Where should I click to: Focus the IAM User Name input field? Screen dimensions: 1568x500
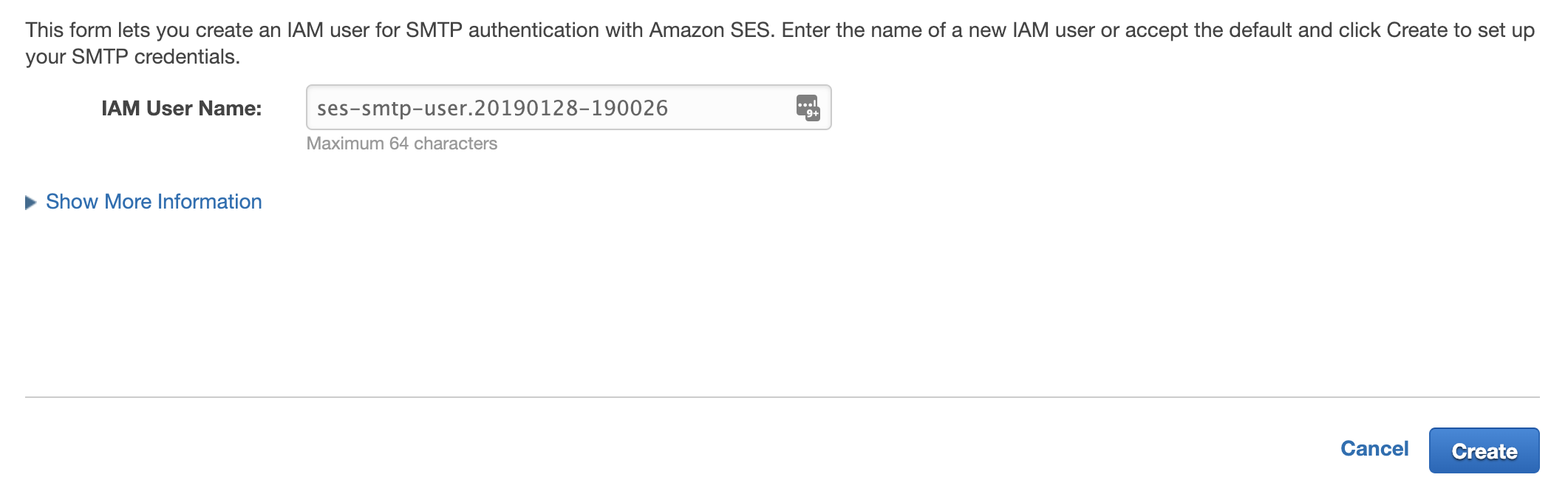click(x=568, y=107)
